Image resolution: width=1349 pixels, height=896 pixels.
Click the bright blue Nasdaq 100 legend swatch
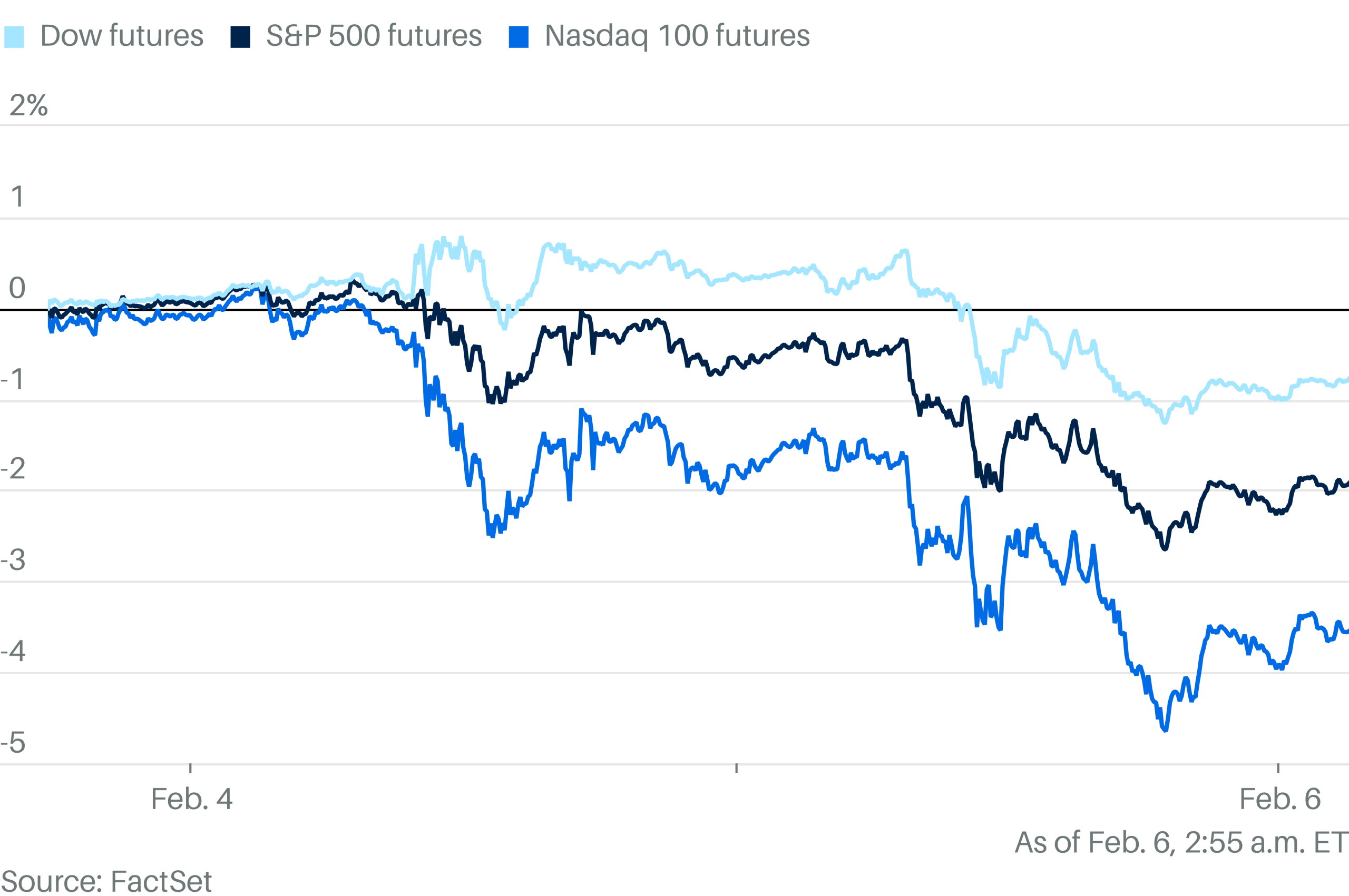click(x=519, y=37)
